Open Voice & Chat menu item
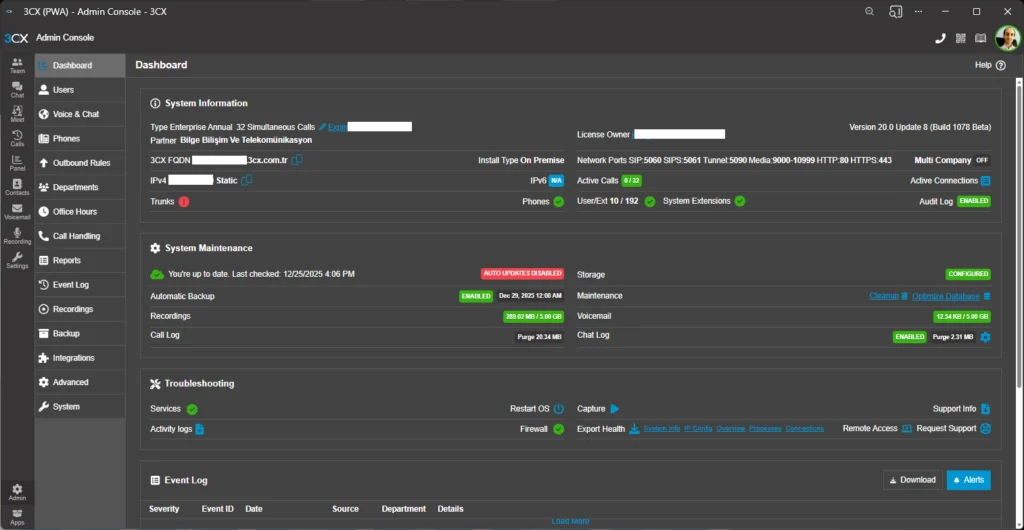Image resolution: width=1024 pixels, height=530 pixels. (x=80, y=114)
